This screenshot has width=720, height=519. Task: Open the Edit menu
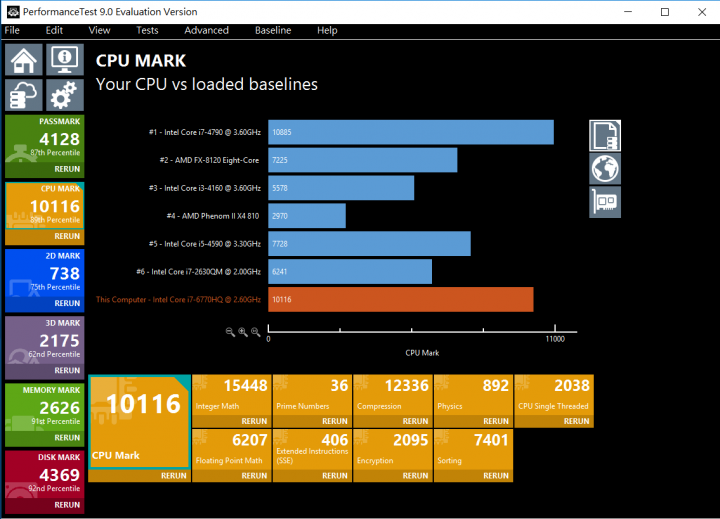click(54, 30)
